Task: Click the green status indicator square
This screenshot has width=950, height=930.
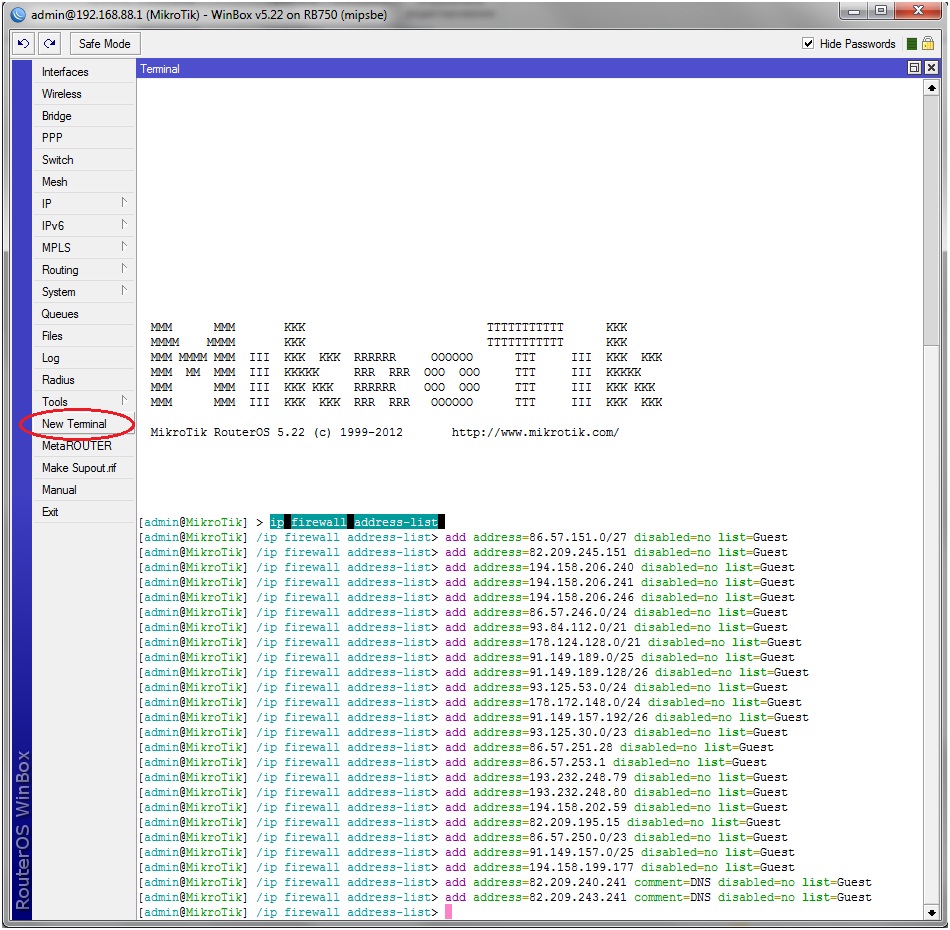Action: coord(911,44)
